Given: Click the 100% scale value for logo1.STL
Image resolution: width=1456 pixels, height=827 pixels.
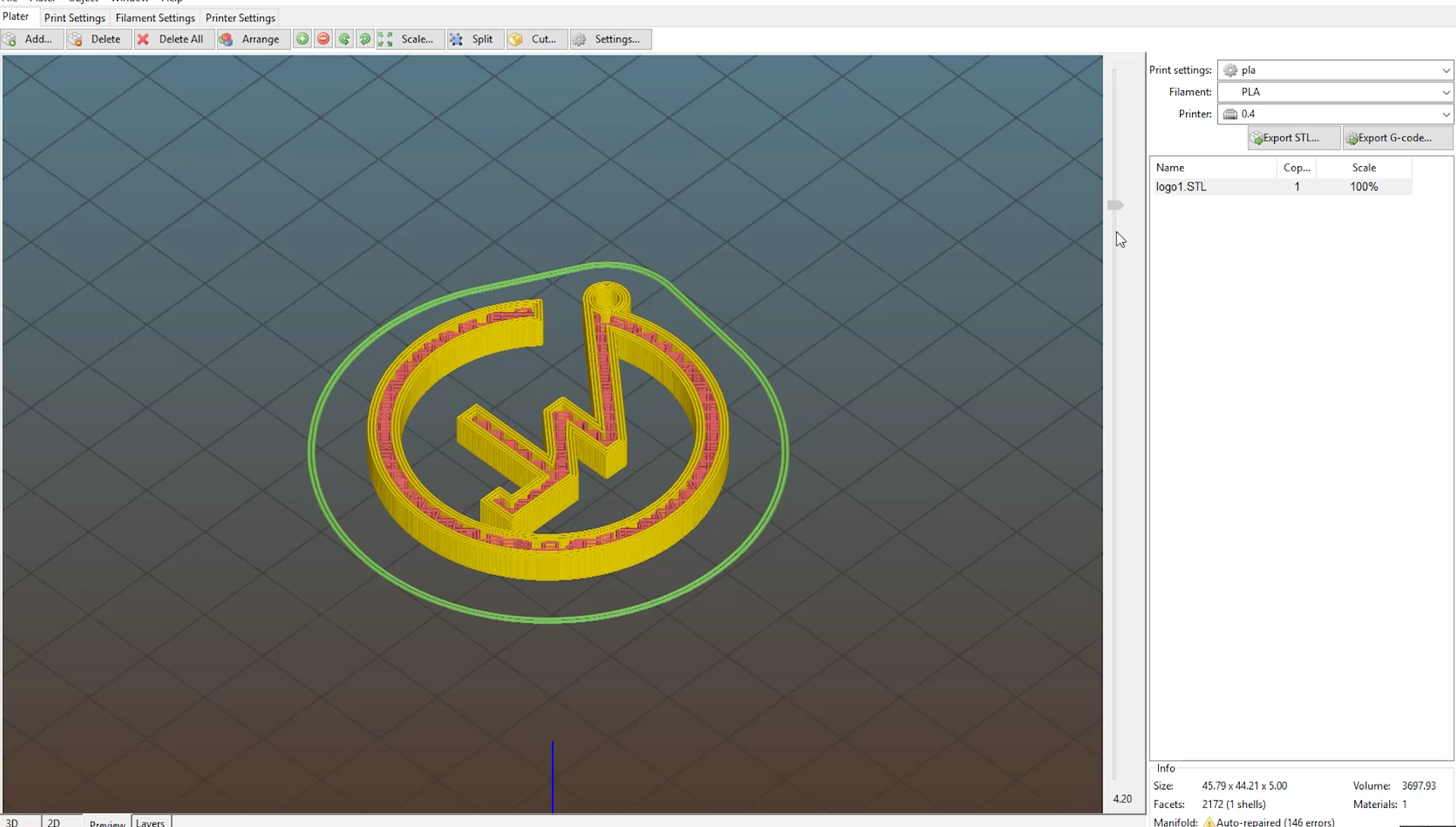Looking at the screenshot, I should (x=1363, y=187).
